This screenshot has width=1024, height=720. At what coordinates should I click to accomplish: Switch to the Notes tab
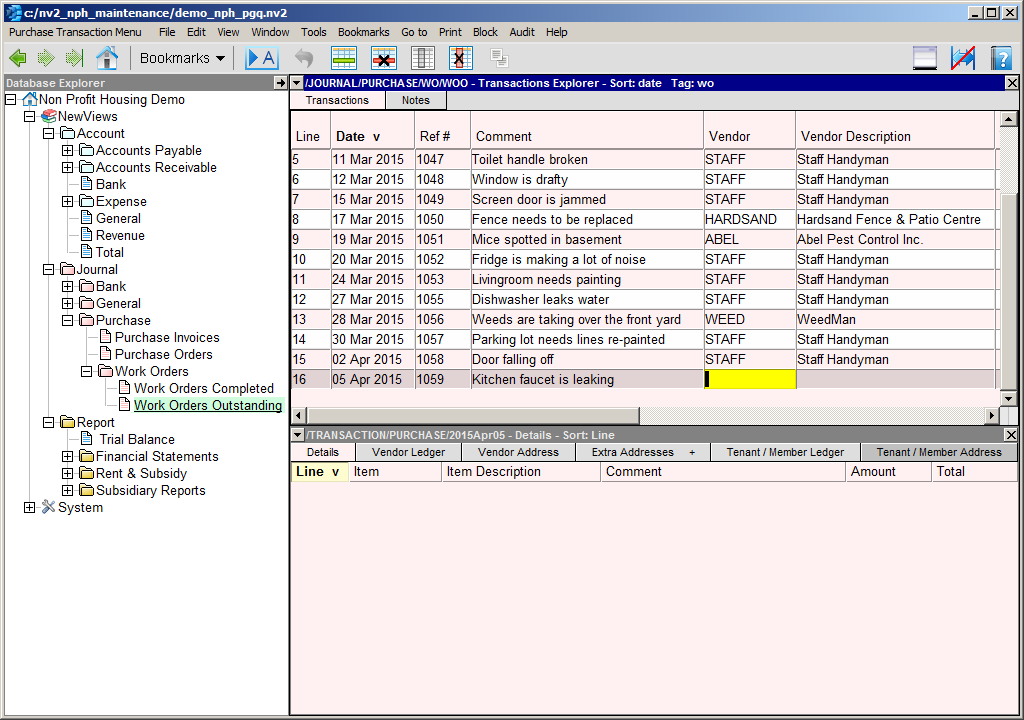(415, 100)
